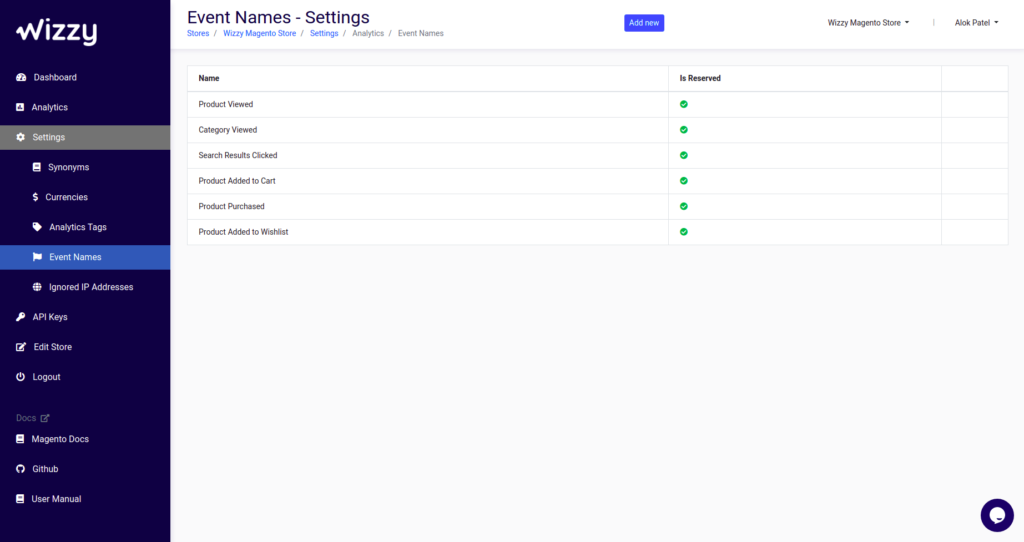Select the Product Viewed event name
The width and height of the screenshot is (1024, 542).
(x=225, y=104)
